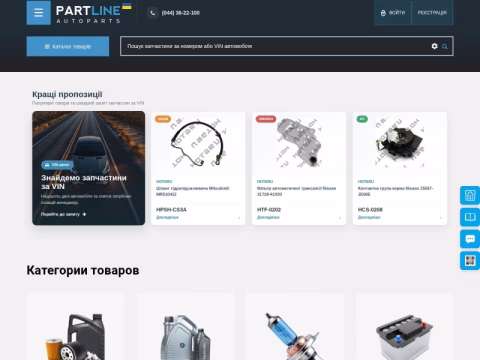The image size is (480, 360).
Task: Follow the Перейти до запиту link
Action: (x=63, y=214)
